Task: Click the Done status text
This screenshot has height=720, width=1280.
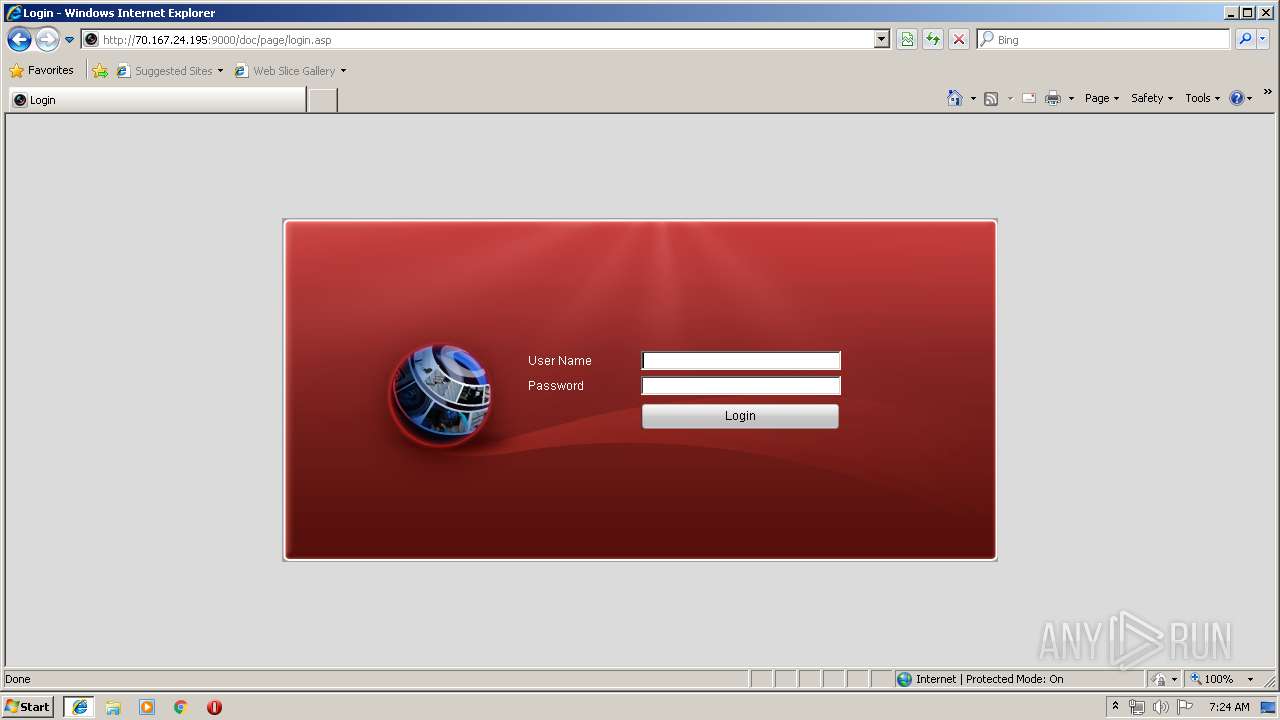Action: [x=18, y=679]
